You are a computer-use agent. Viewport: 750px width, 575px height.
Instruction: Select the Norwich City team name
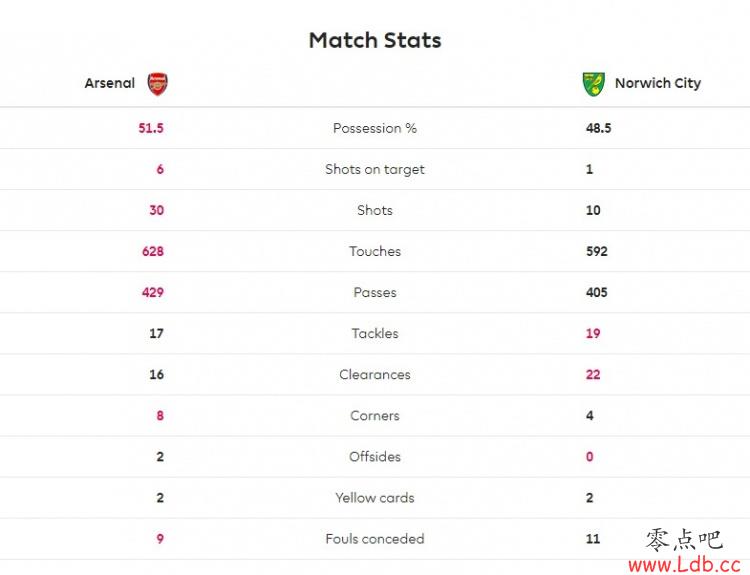(x=658, y=83)
